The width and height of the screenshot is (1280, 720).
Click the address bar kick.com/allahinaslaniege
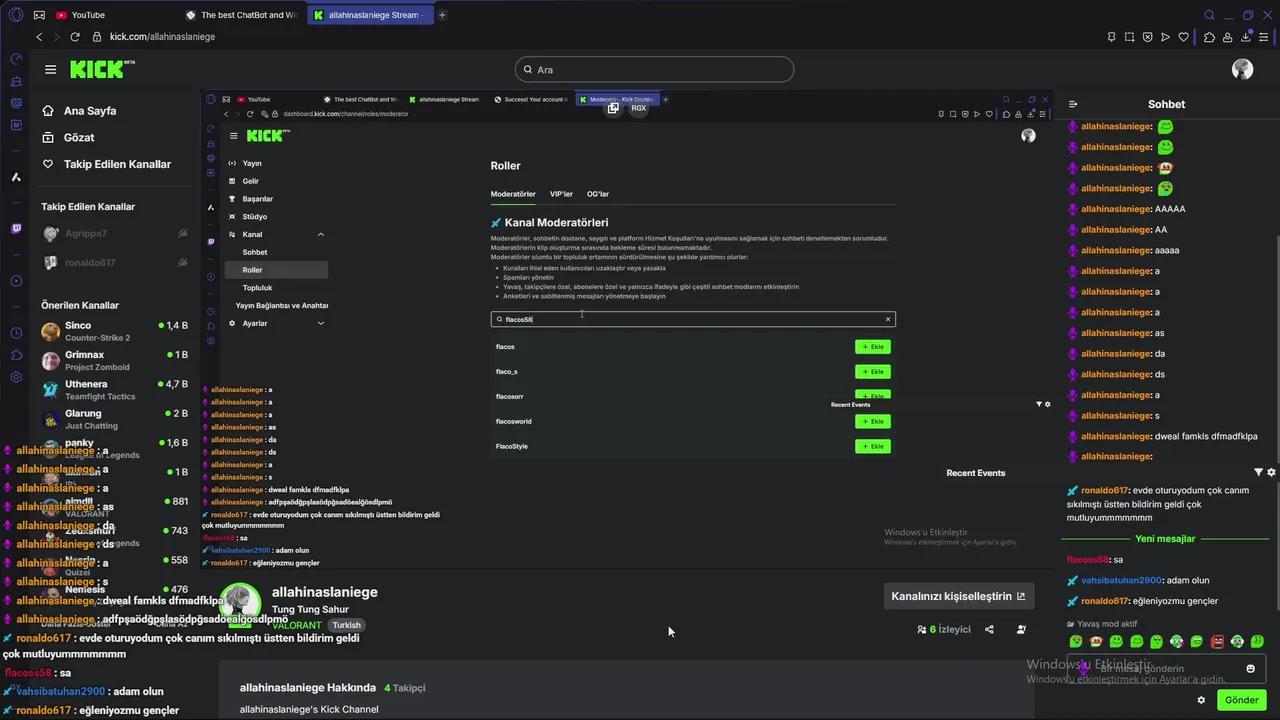click(162, 37)
